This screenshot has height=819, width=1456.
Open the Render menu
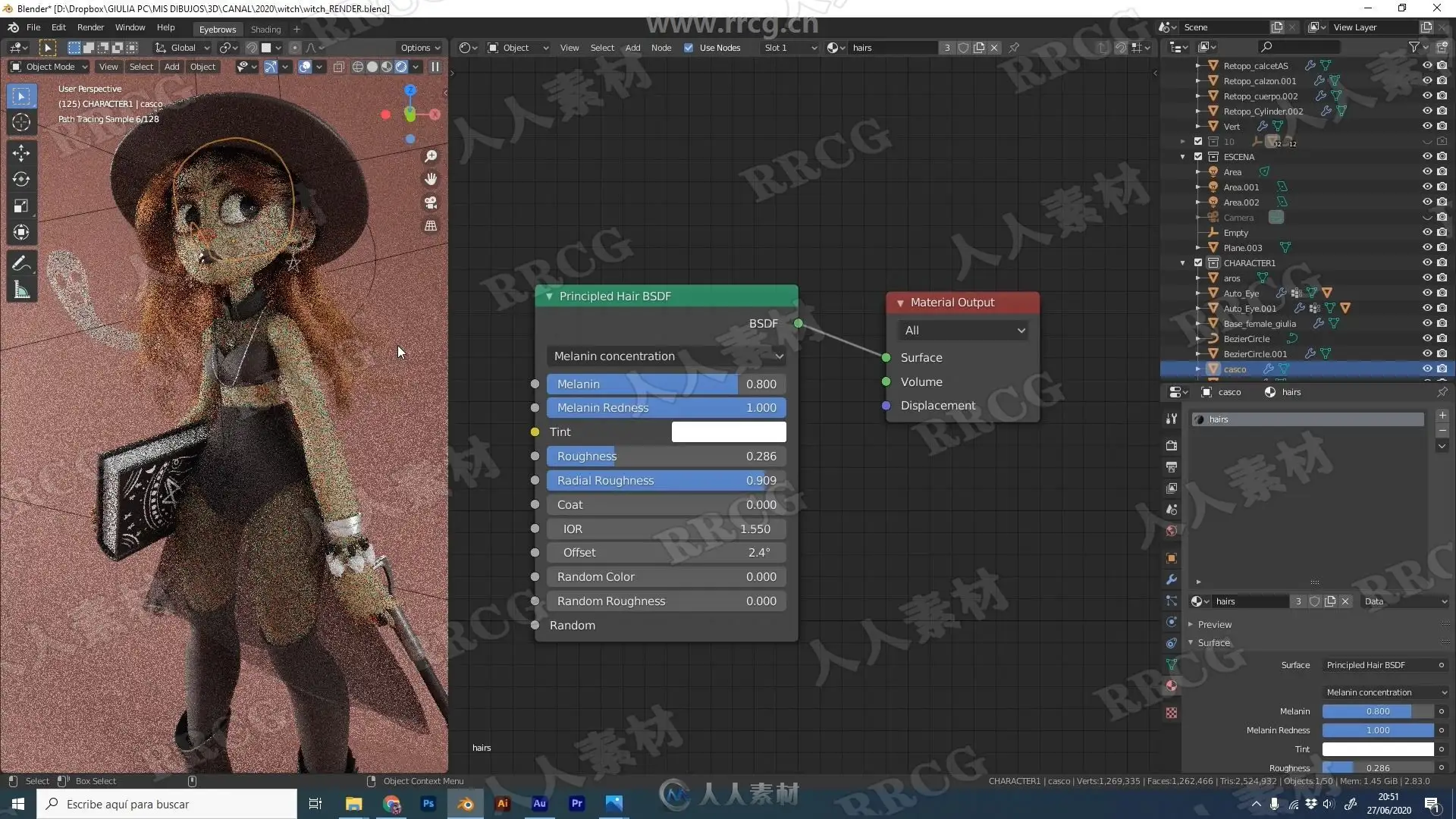pyautogui.click(x=90, y=27)
